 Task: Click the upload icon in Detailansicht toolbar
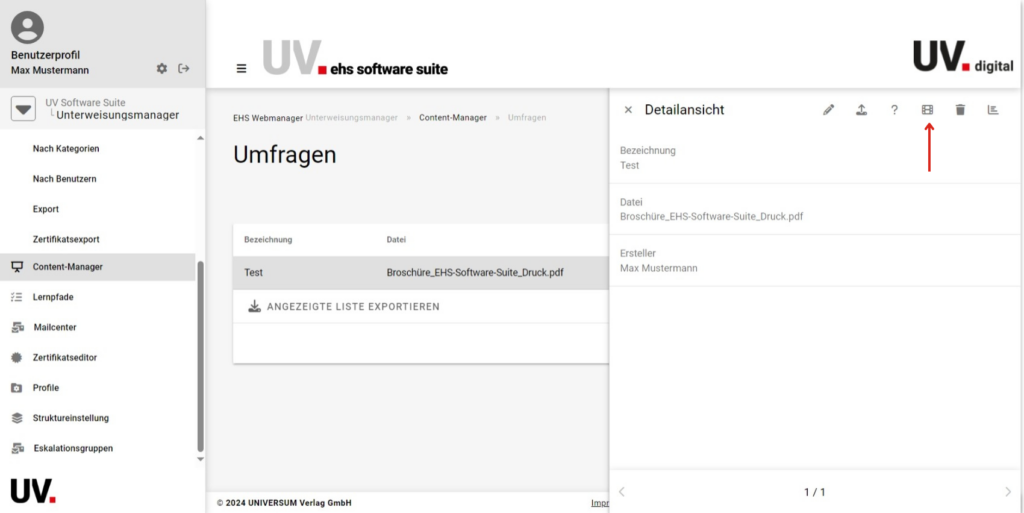(x=861, y=110)
